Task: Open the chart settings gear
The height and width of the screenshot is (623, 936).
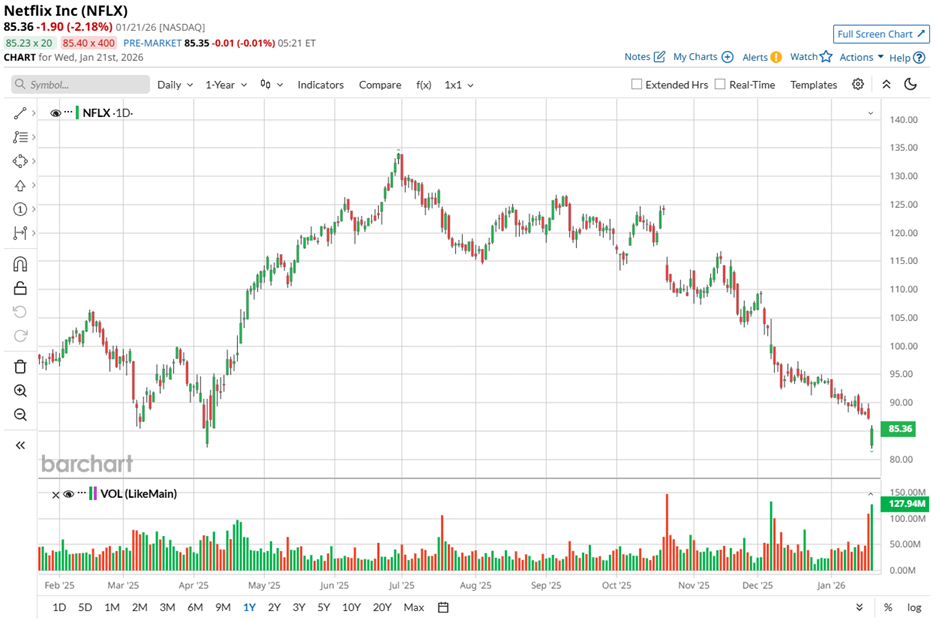Action: [858, 84]
